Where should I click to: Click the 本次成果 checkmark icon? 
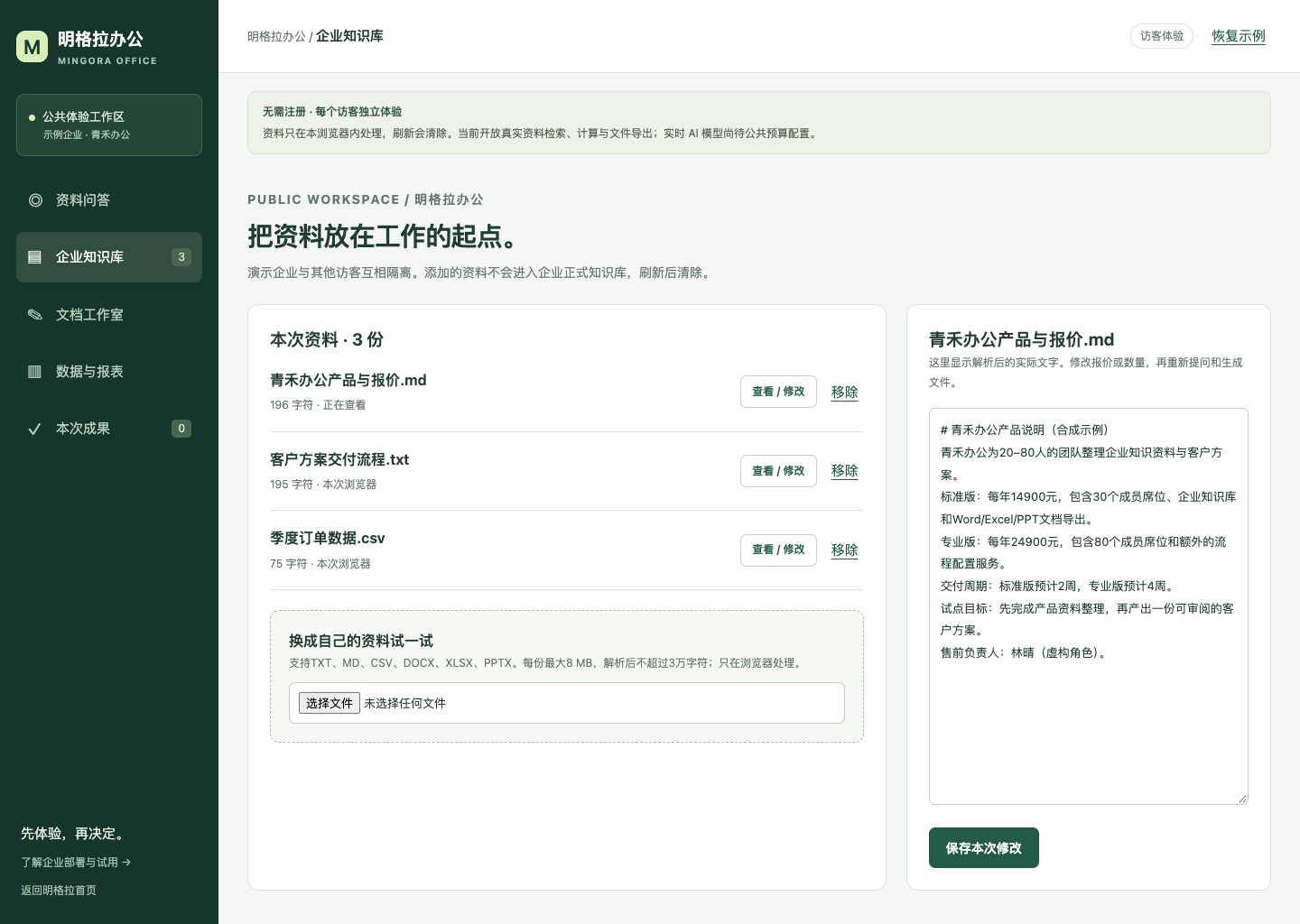tap(35, 429)
